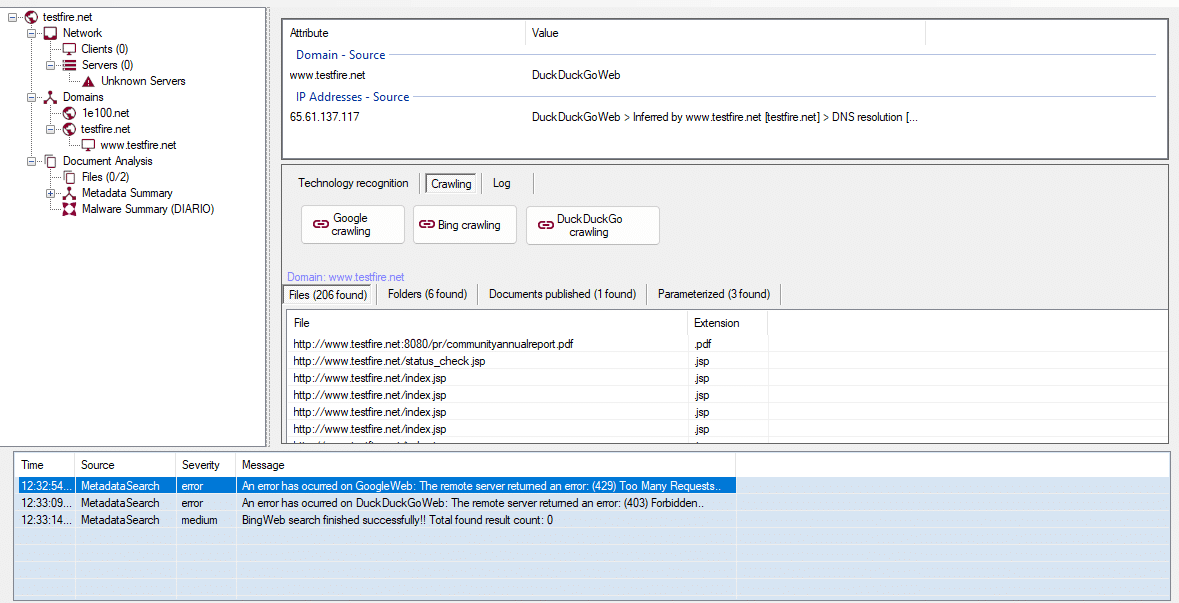Viewport: 1179px width, 603px height.
Task: Select the Metadata Summary icon
Action: pos(69,193)
